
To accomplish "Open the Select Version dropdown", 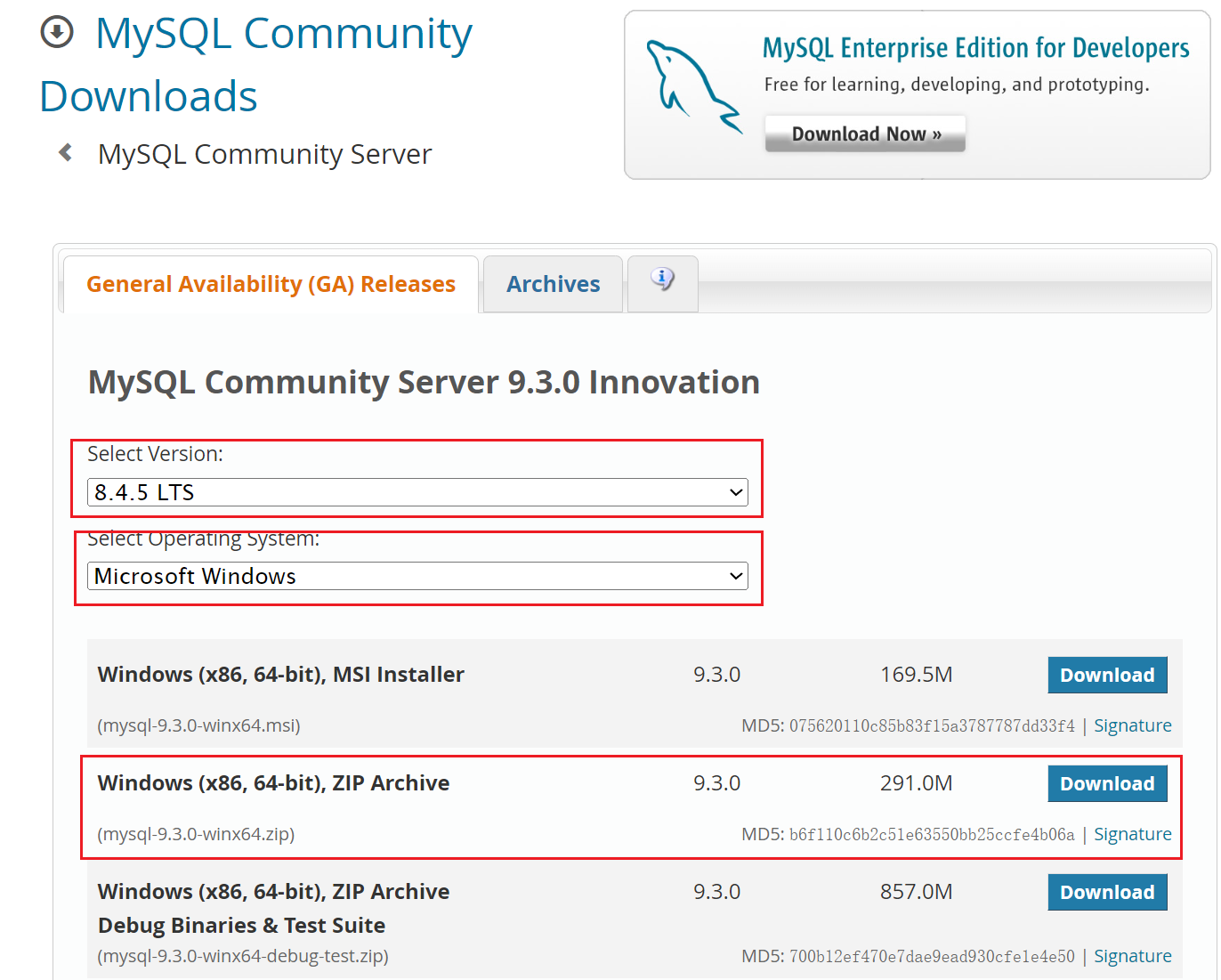I will (417, 492).
